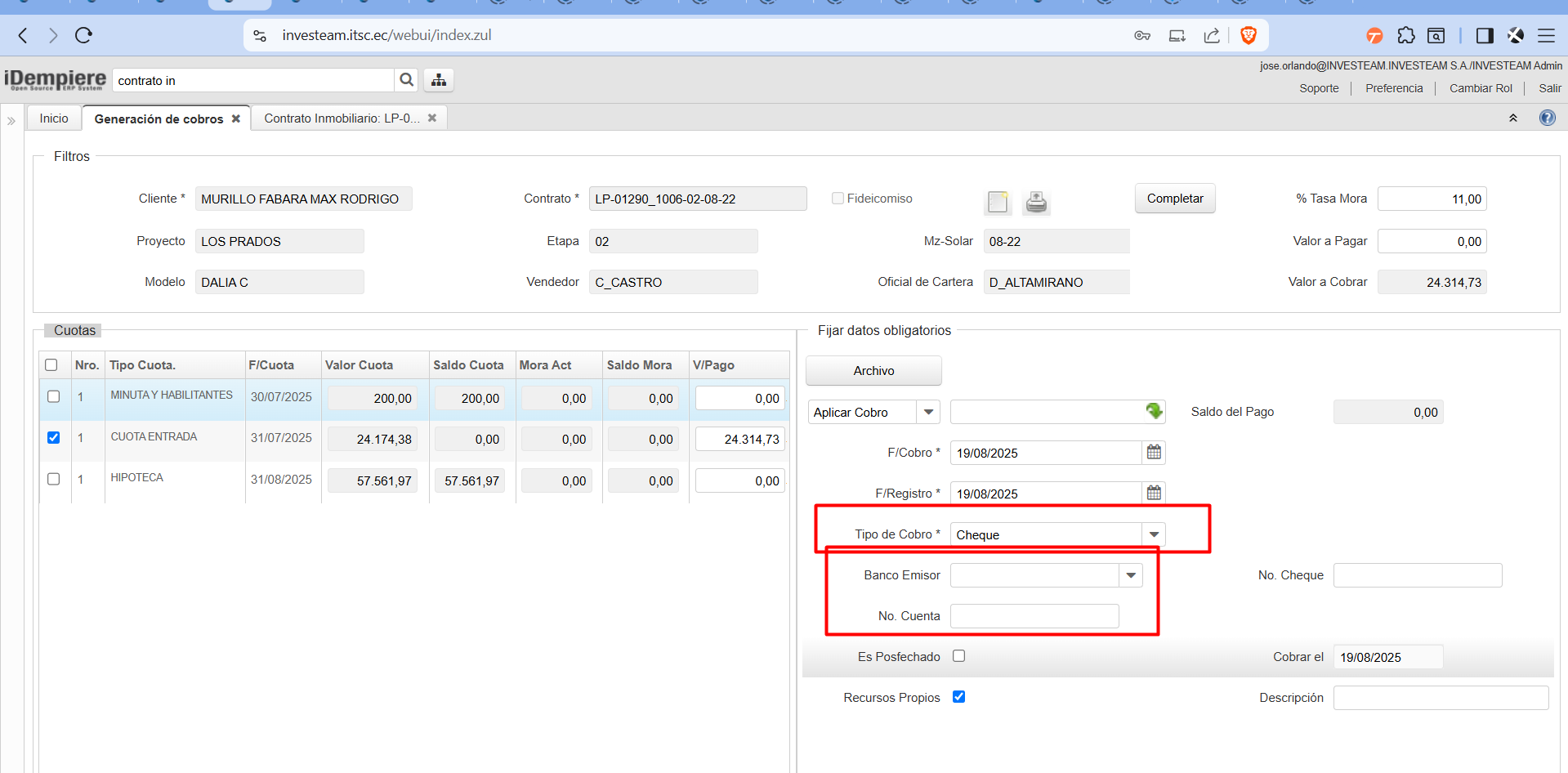Open the Banco Emisor dropdown
1568x773 pixels.
tap(1131, 575)
